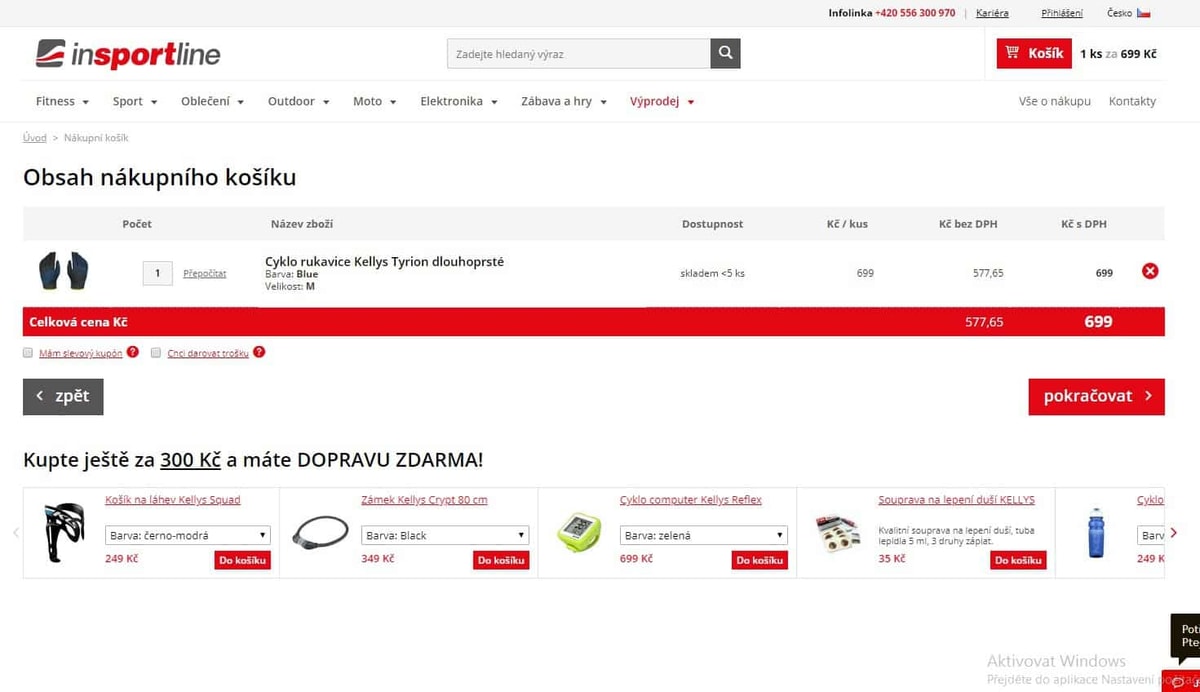Screen dimensions: 1200x692
Task: Add Cyklo computer Kellys Reflex to cart
Action: point(759,560)
